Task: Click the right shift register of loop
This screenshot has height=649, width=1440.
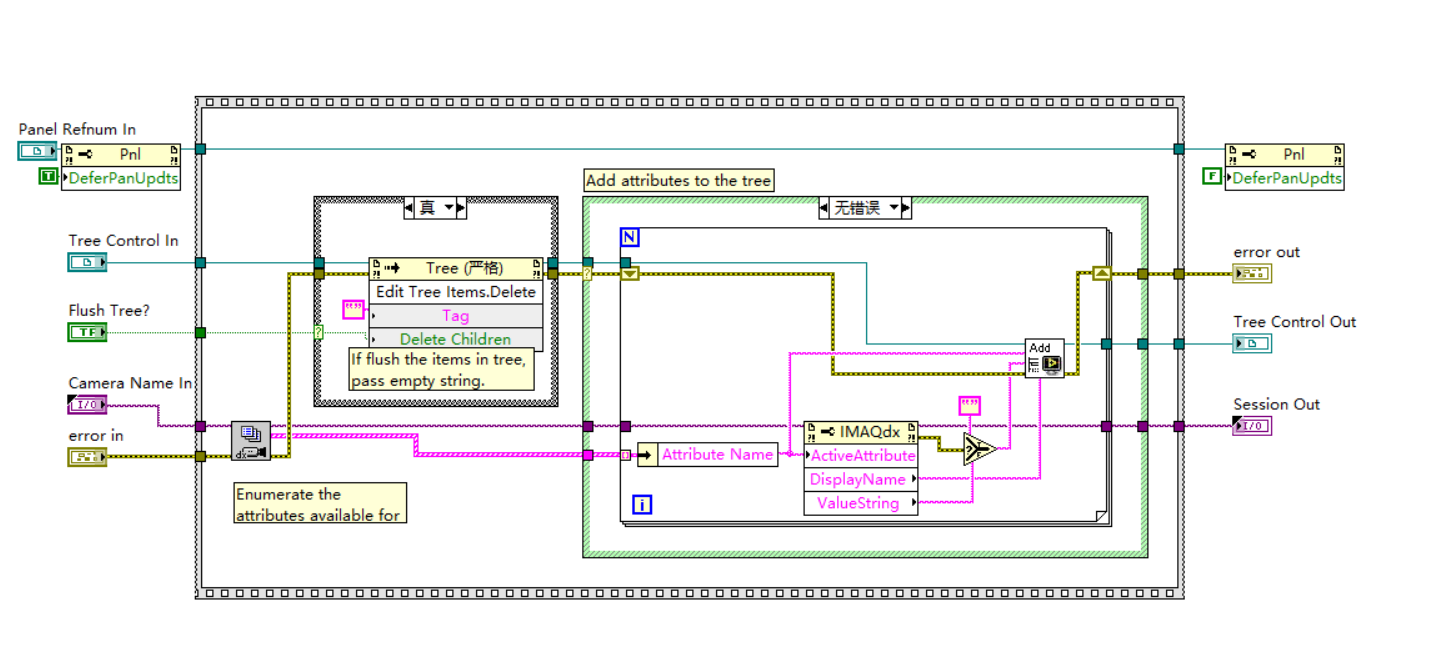Action: click(1101, 272)
